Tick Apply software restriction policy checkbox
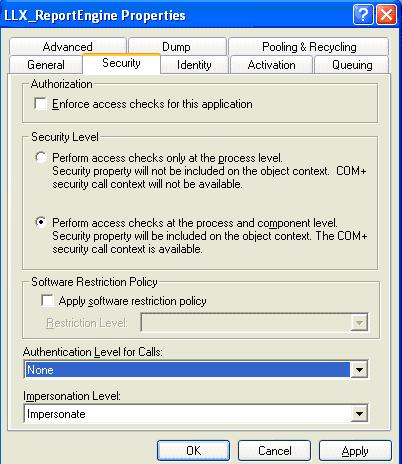 point(47,300)
